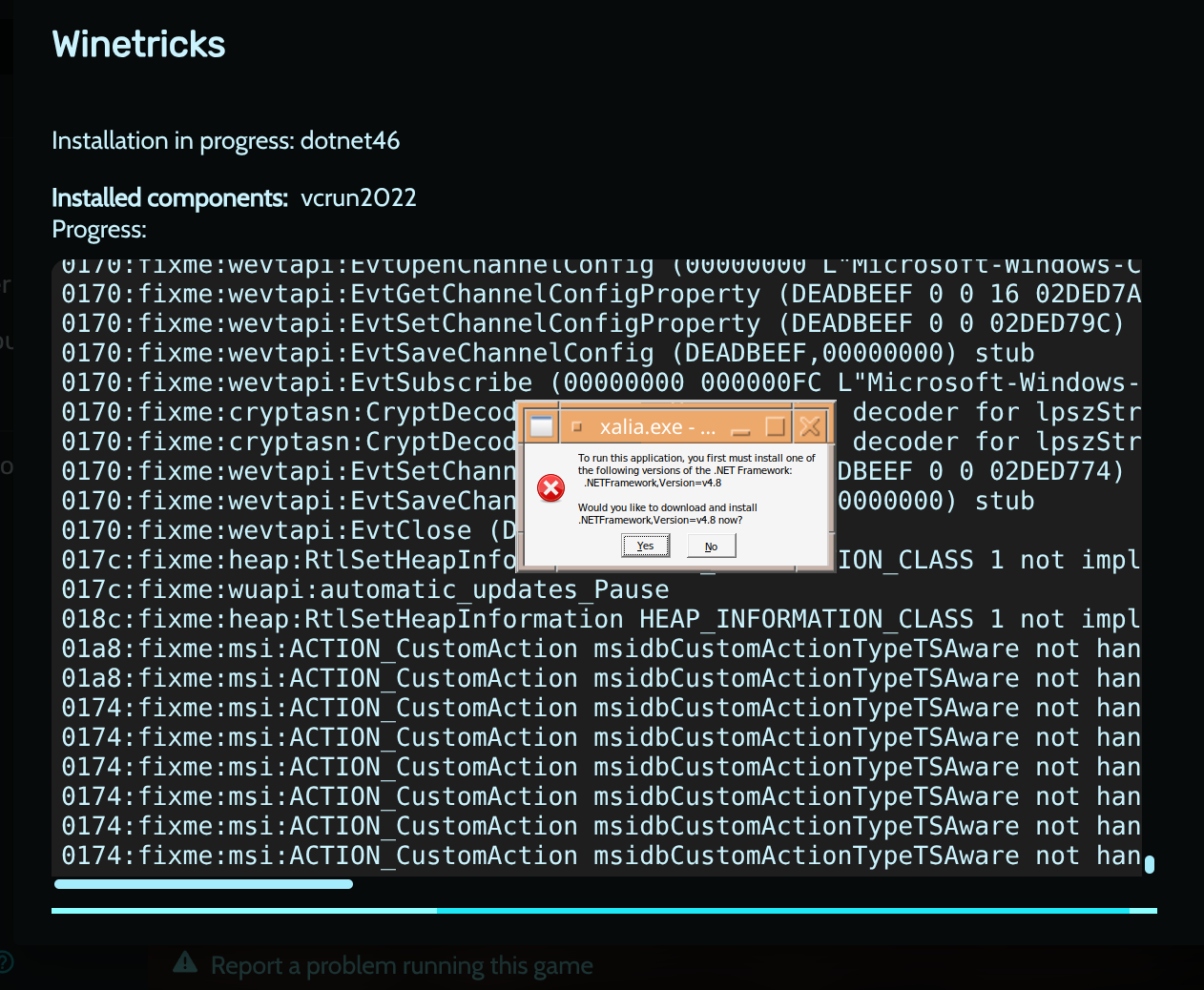This screenshot has height=990, width=1204.
Task: Open the xalia.exe window system menu icon
Action: [541, 426]
